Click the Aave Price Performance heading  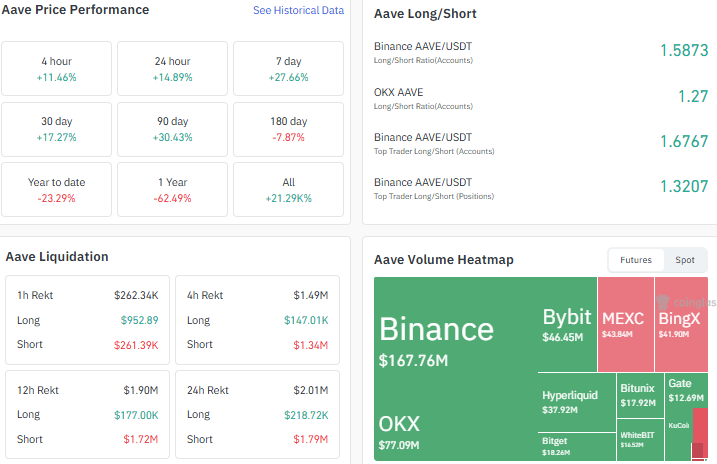point(75,10)
